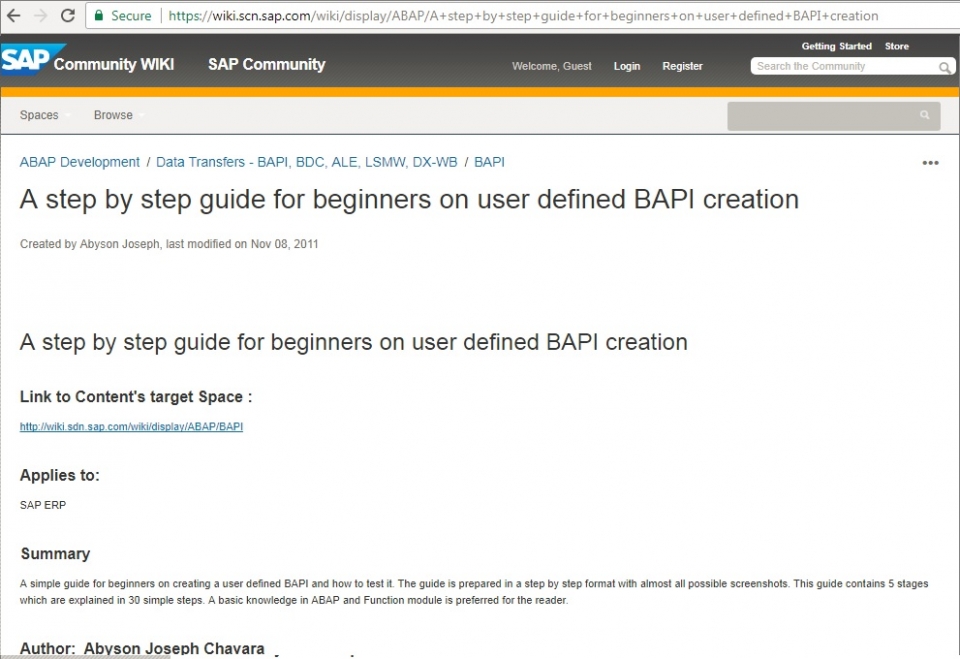
Task: Expand the Browse dropdown menu
Action: (x=114, y=115)
